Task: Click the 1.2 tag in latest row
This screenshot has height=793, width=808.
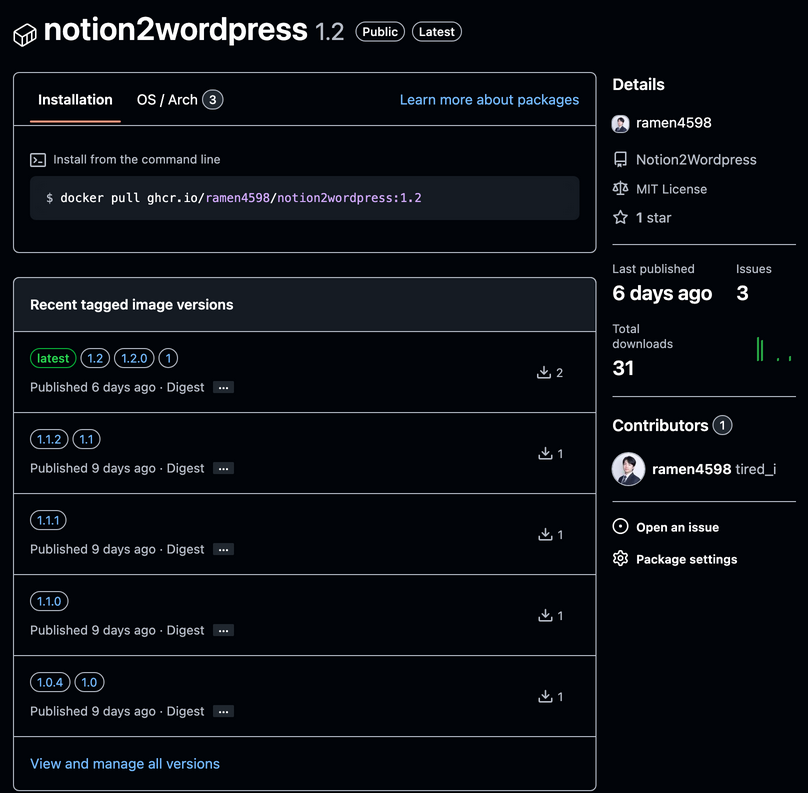Action: [95, 358]
